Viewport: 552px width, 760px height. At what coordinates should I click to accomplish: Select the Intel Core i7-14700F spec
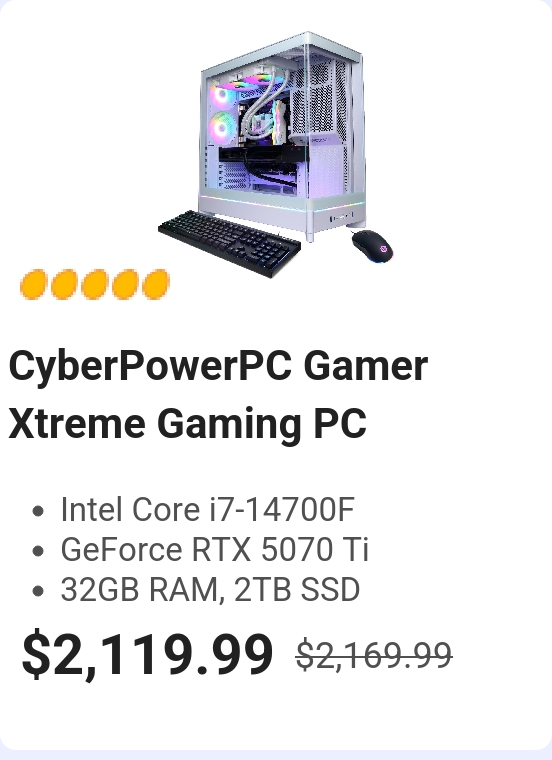pos(207,509)
